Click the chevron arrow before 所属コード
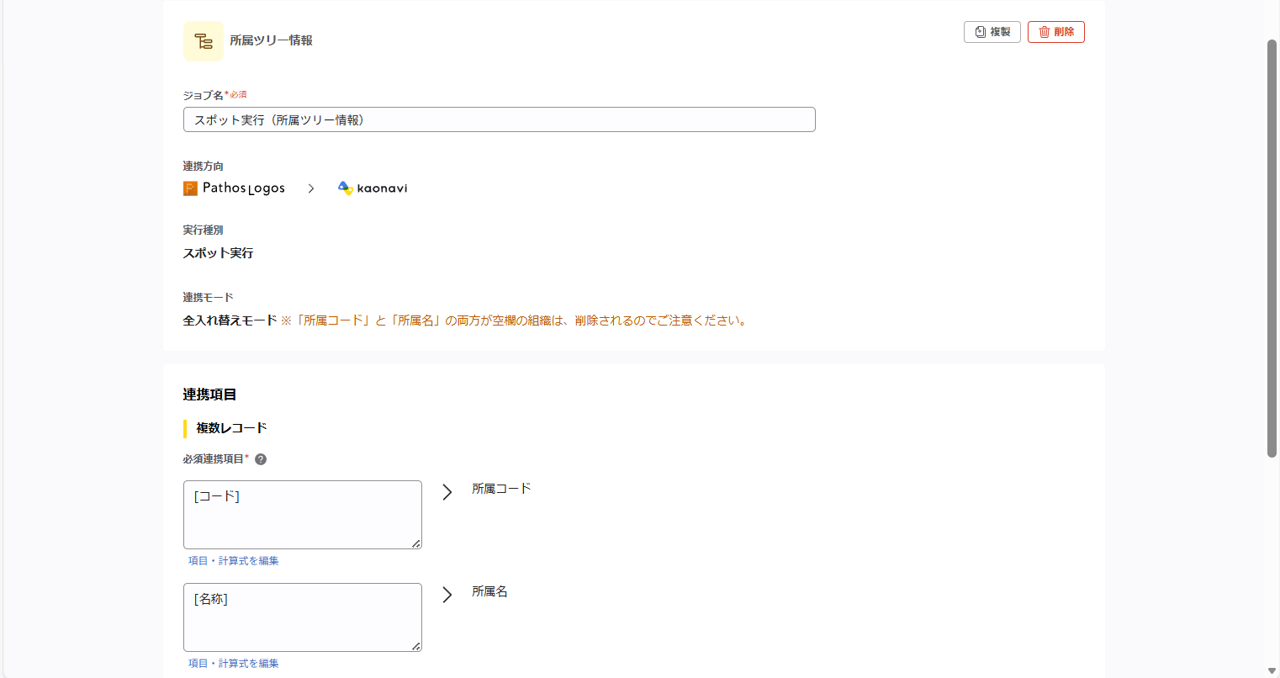This screenshot has width=1280, height=678. pyautogui.click(x=447, y=492)
